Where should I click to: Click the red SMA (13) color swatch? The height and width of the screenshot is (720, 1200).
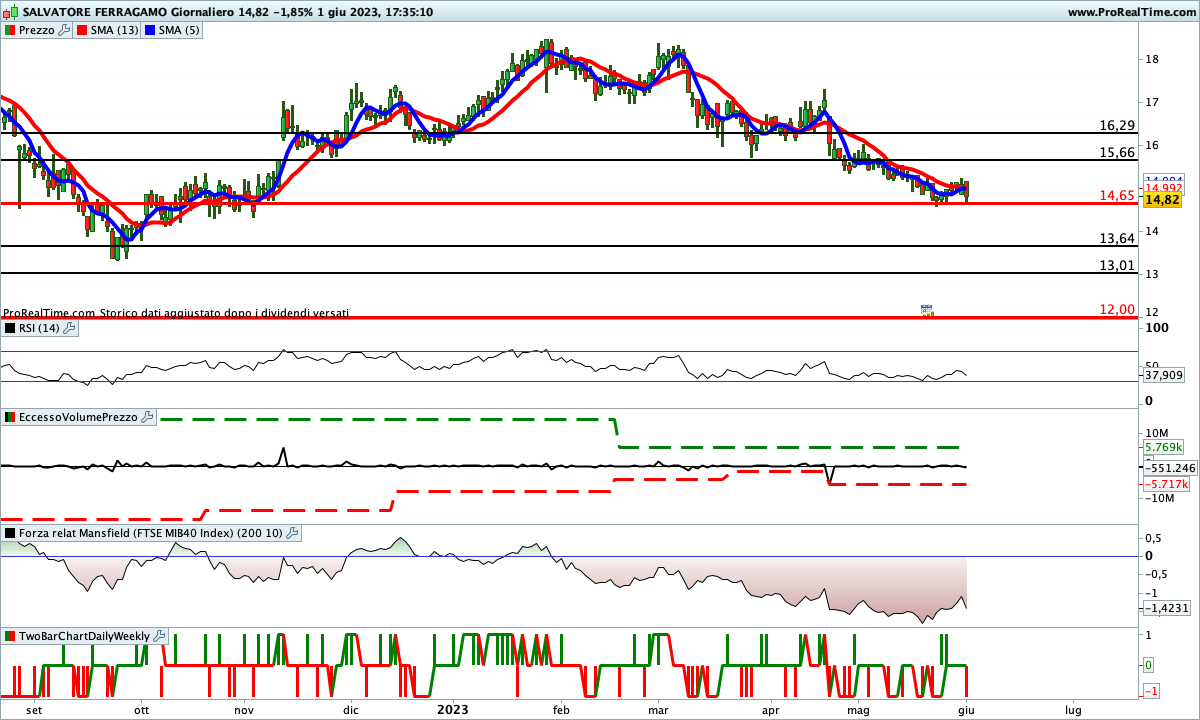coord(81,30)
